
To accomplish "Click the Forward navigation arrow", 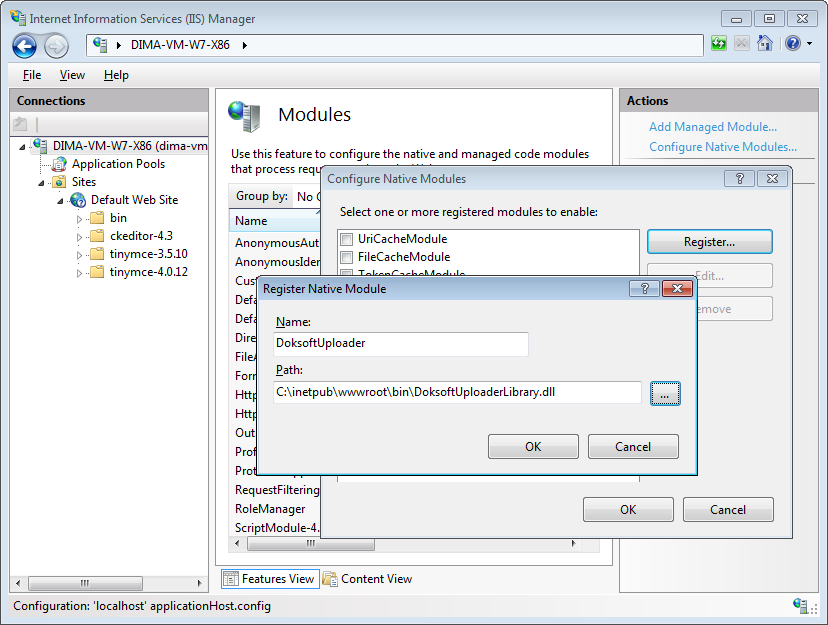I will 56,45.
